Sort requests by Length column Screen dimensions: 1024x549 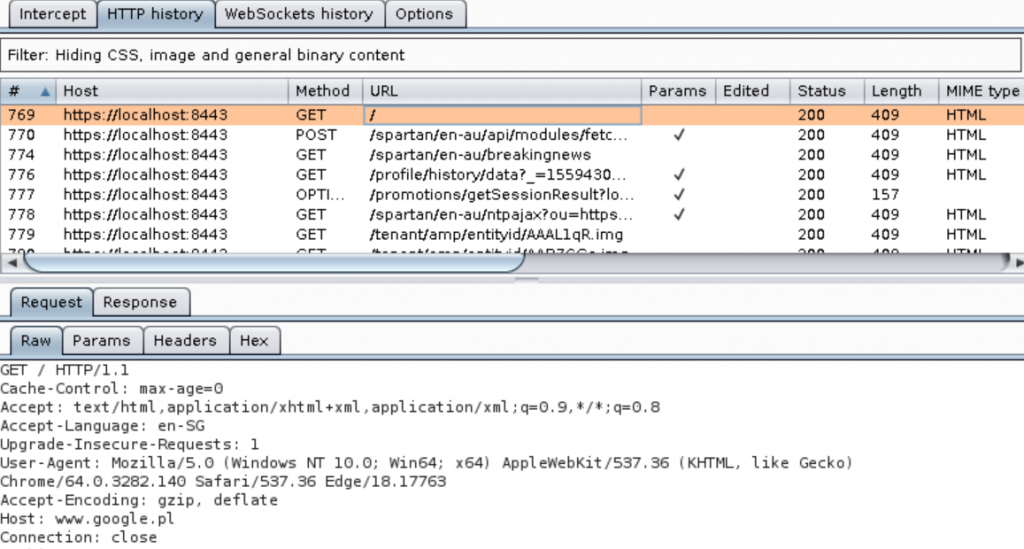tap(896, 91)
